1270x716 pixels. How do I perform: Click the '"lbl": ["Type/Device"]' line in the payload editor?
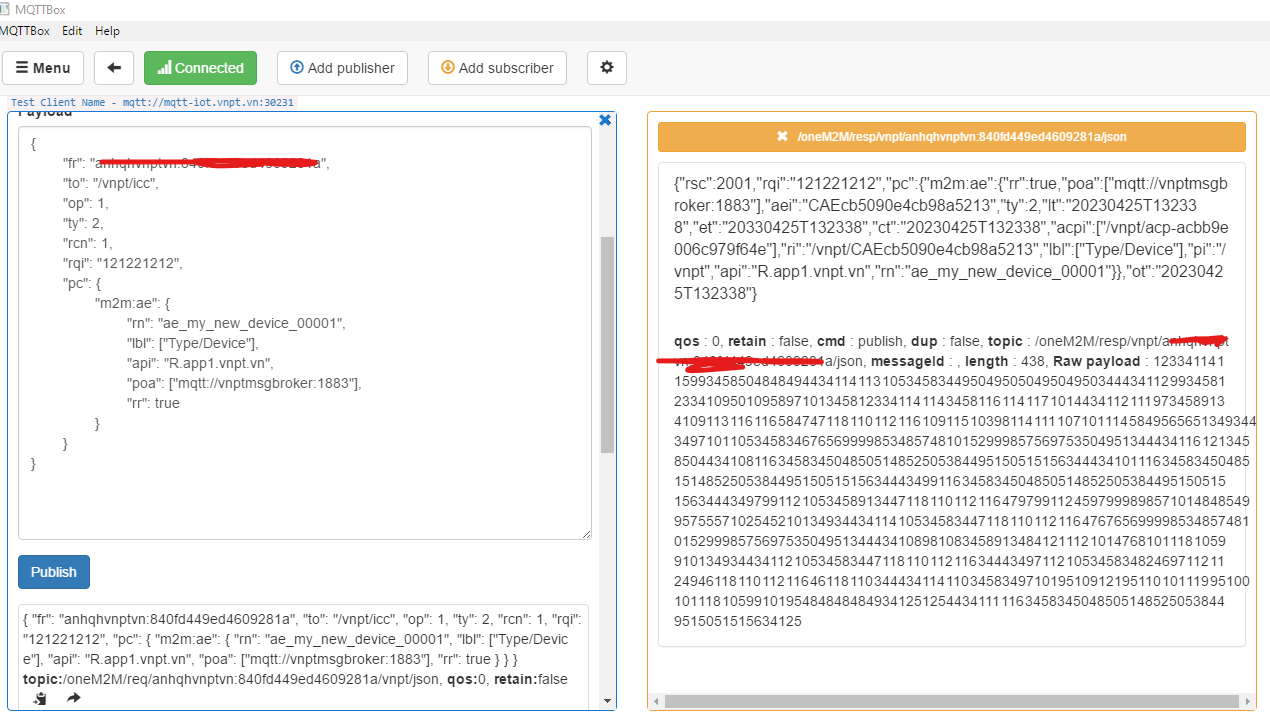[192, 343]
